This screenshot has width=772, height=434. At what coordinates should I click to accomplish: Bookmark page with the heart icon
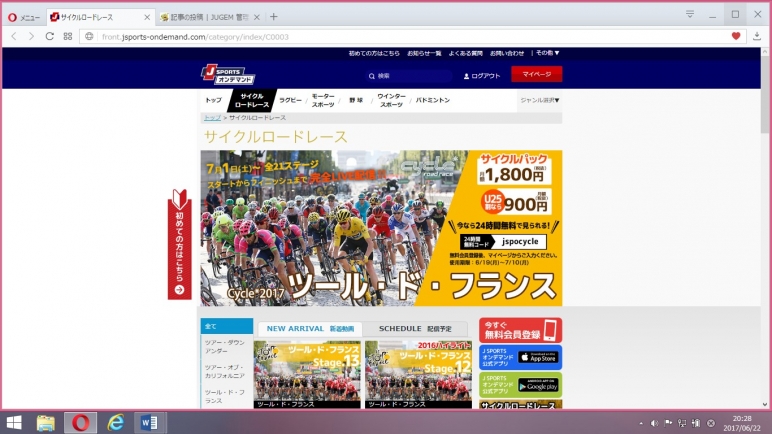point(736,36)
